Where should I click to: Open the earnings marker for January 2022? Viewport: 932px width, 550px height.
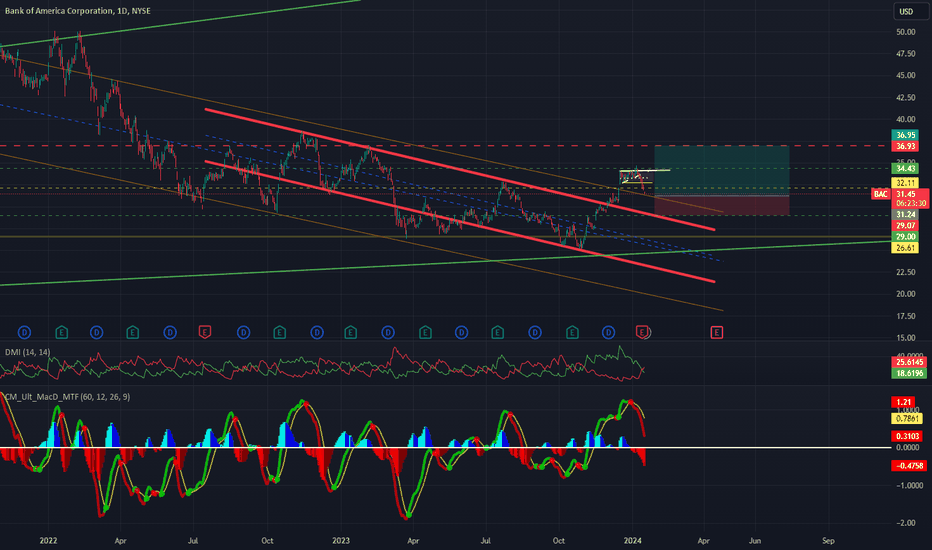[61, 332]
